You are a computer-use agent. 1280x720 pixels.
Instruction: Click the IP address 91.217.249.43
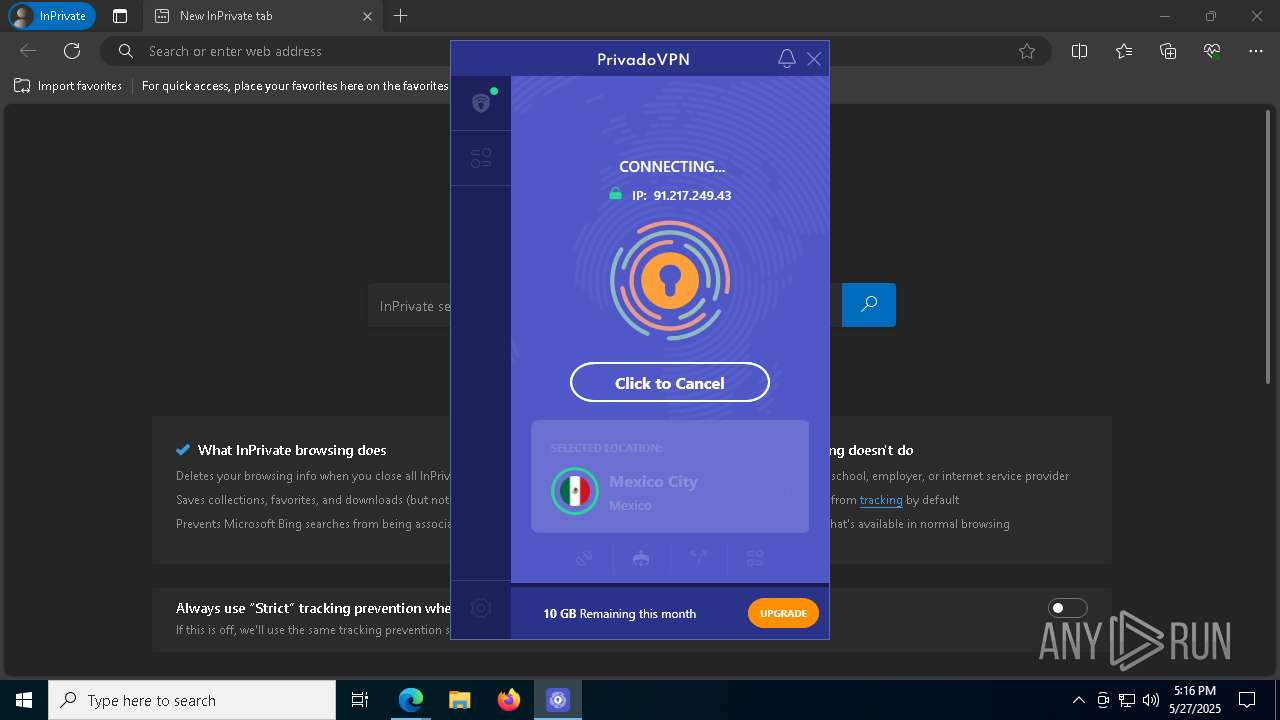click(692, 195)
